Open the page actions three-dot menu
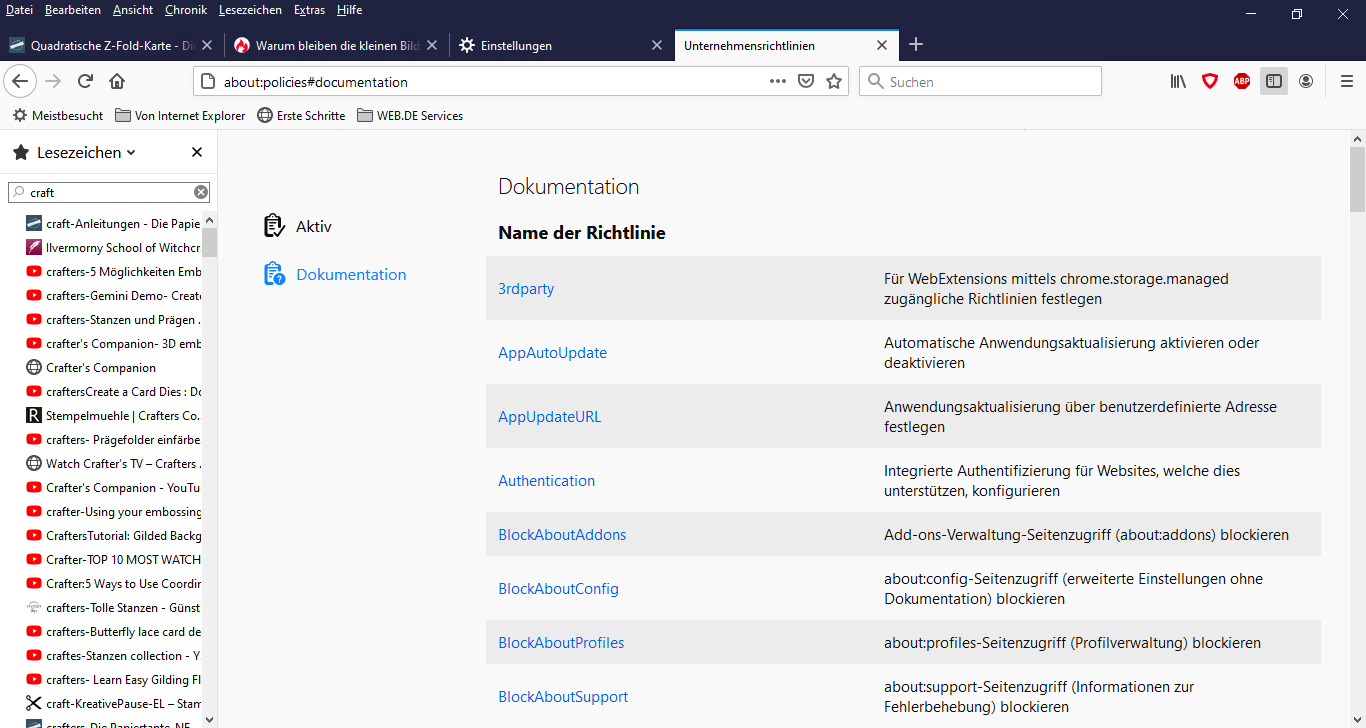 [x=778, y=82]
